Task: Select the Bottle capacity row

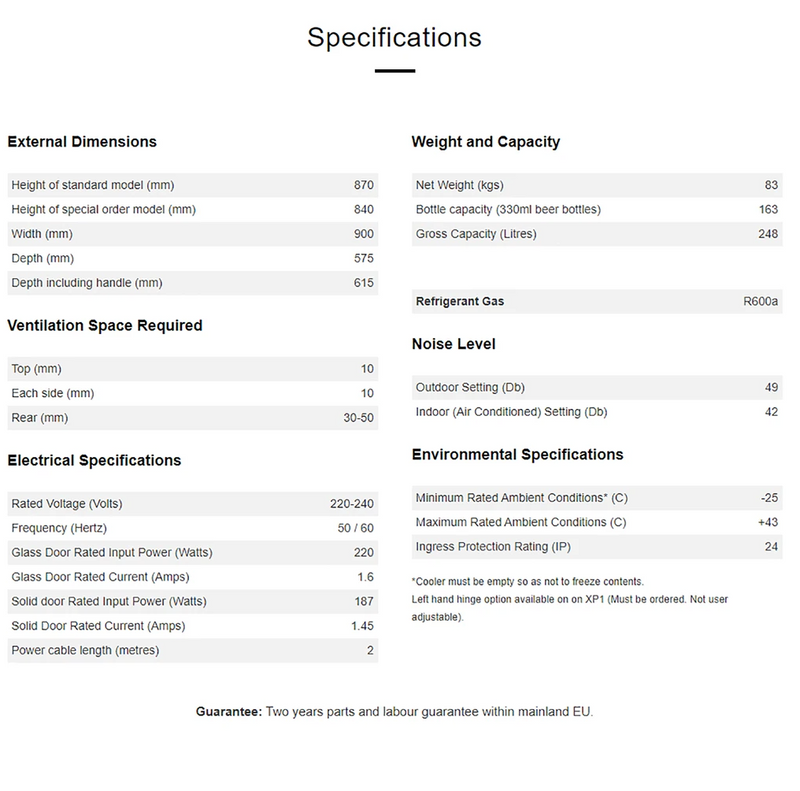Action: tap(596, 210)
